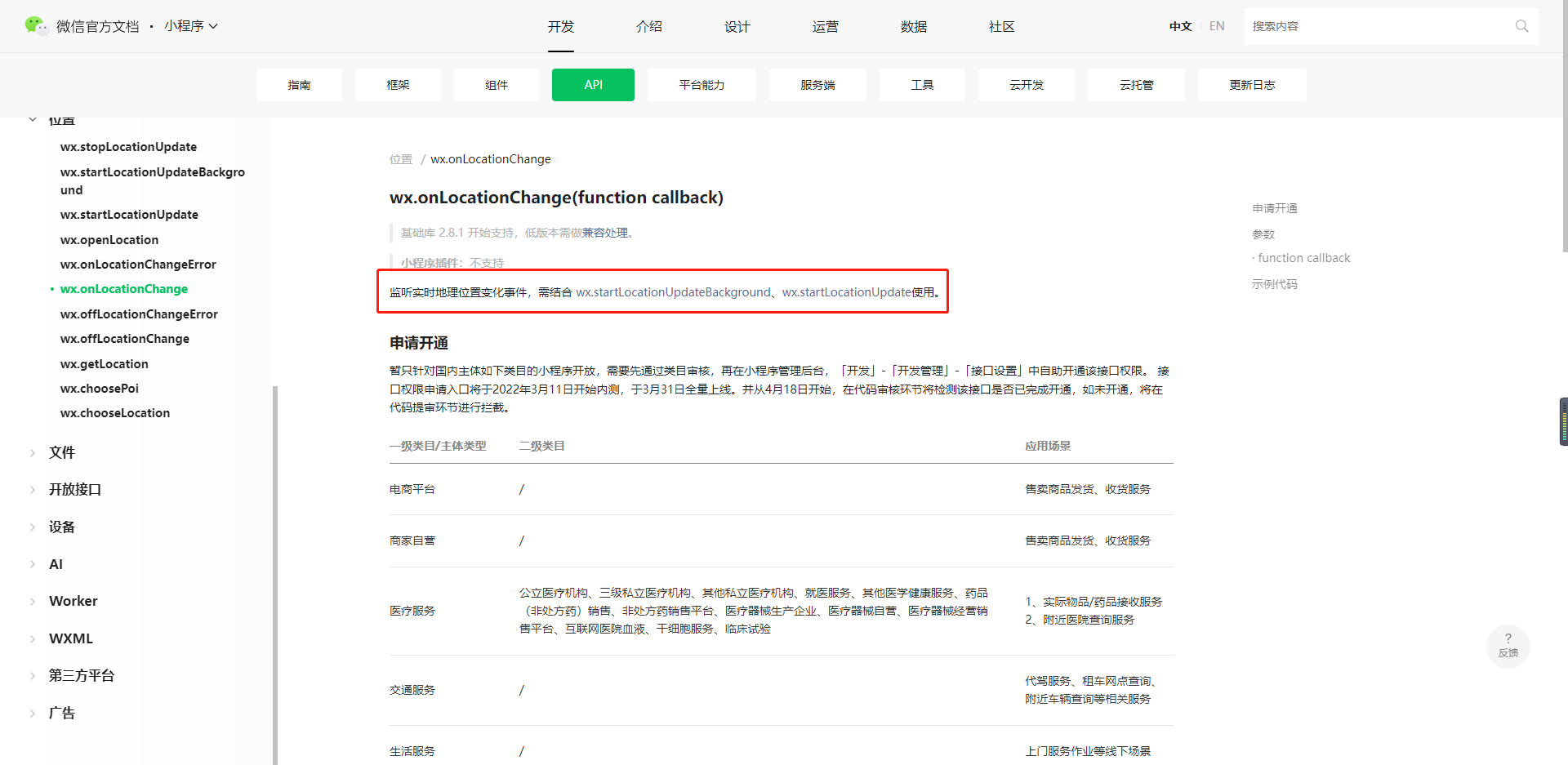1568x765 pixels.
Task: Open wx.onLocationChangeError in sidebar
Action: click(138, 265)
